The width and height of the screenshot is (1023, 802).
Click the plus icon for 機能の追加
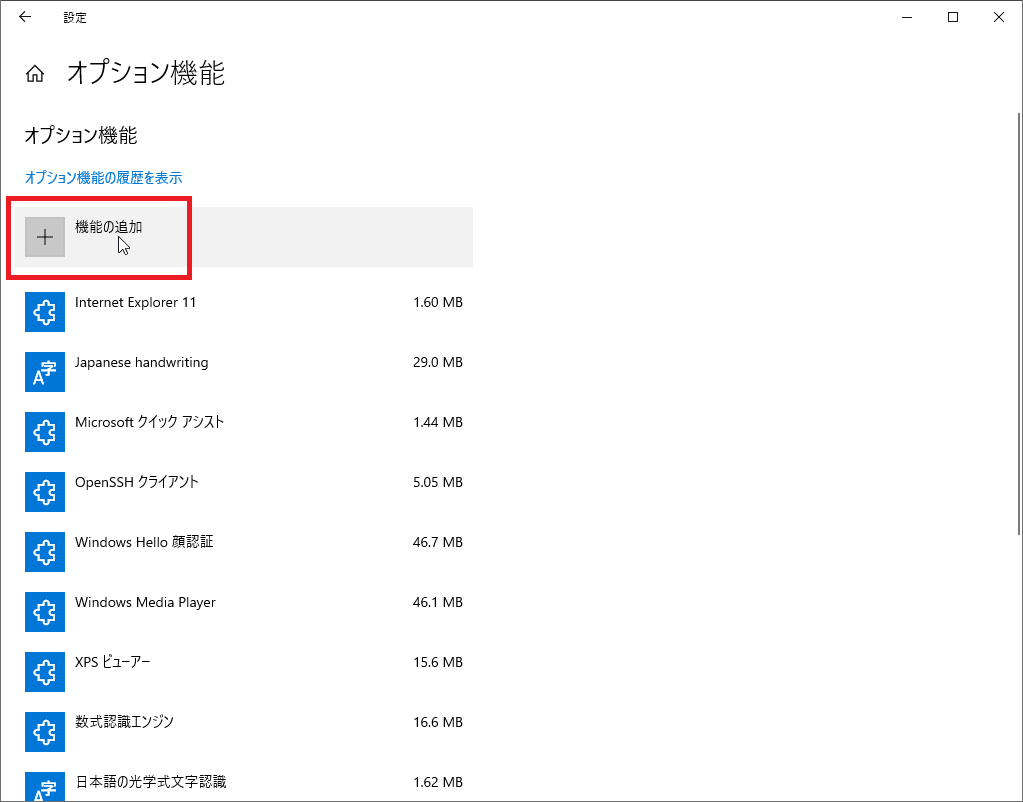coord(45,237)
